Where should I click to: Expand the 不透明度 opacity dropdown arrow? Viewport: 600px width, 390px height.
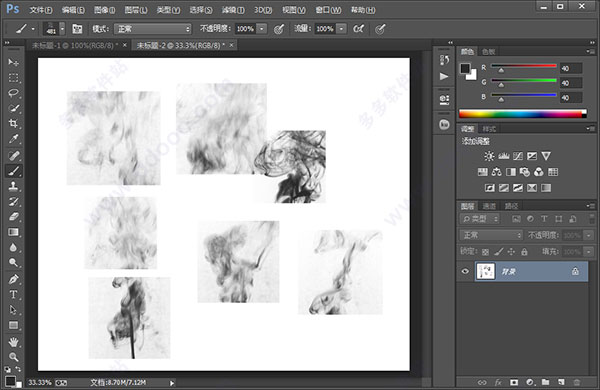pos(262,29)
